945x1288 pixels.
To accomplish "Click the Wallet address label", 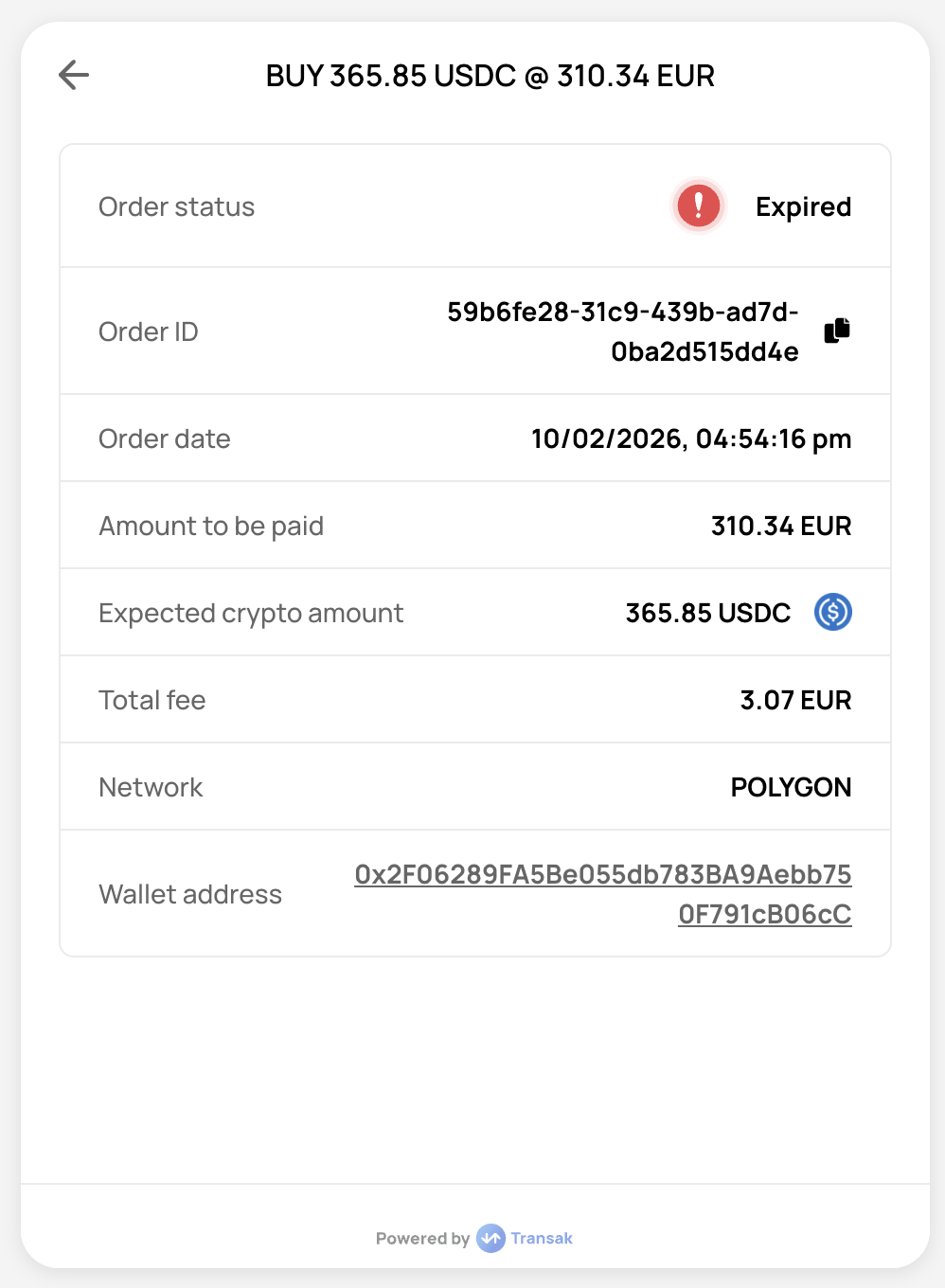I will click(x=190, y=894).
